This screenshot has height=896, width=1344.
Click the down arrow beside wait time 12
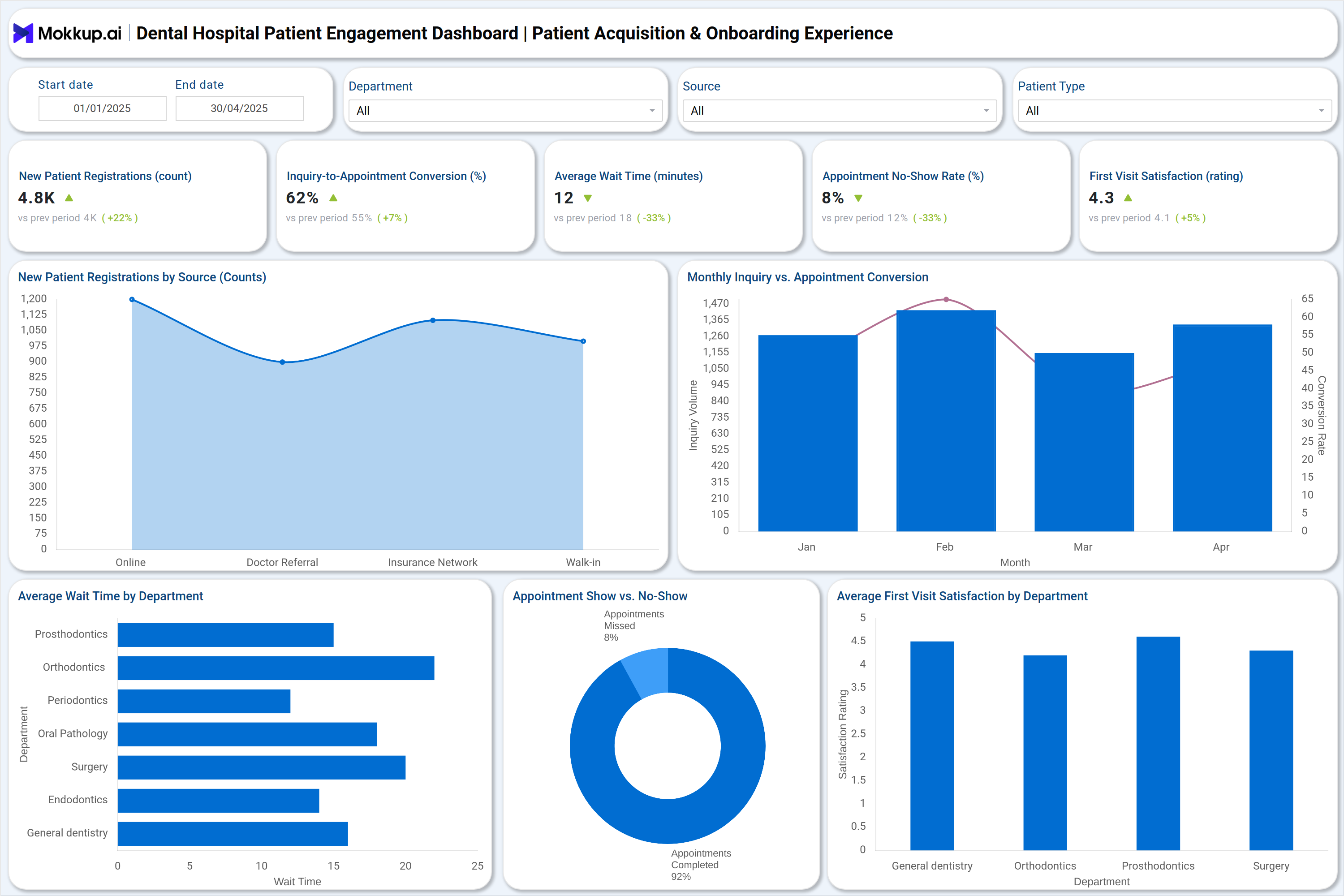click(x=588, y=198)
